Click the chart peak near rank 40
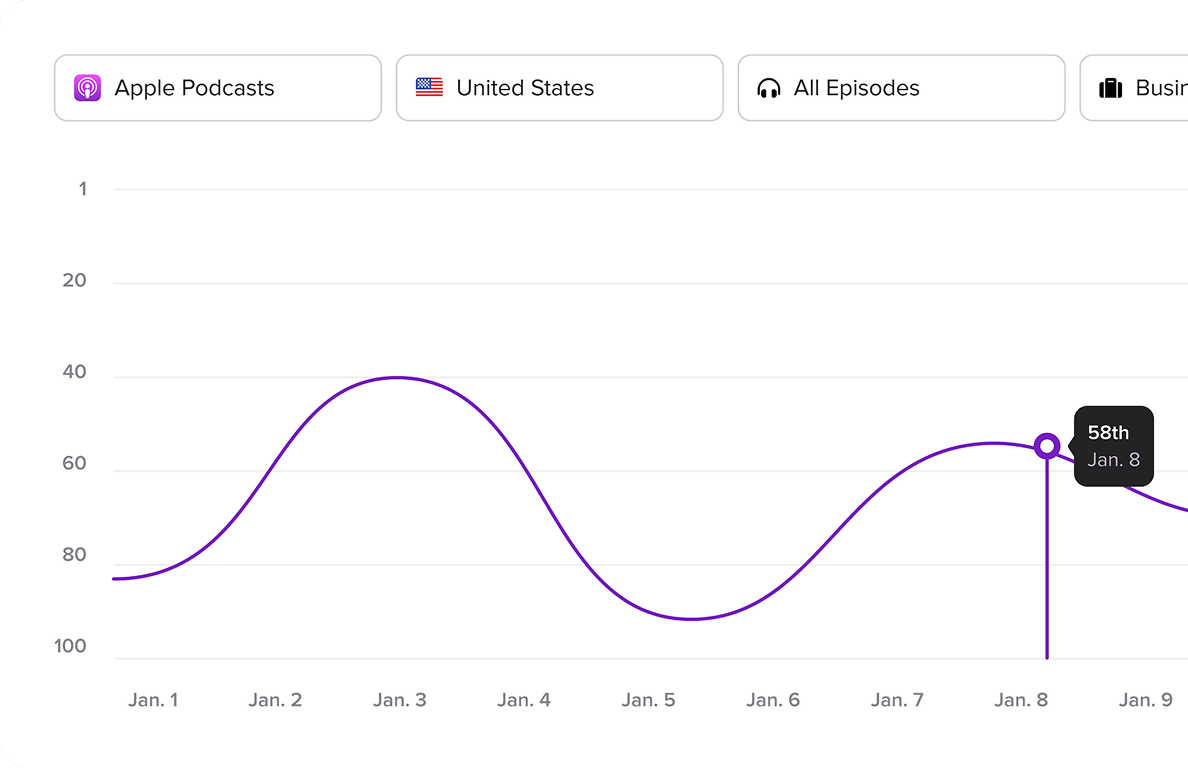Screen dimensions: 1188x768 (x=398, y=377)
